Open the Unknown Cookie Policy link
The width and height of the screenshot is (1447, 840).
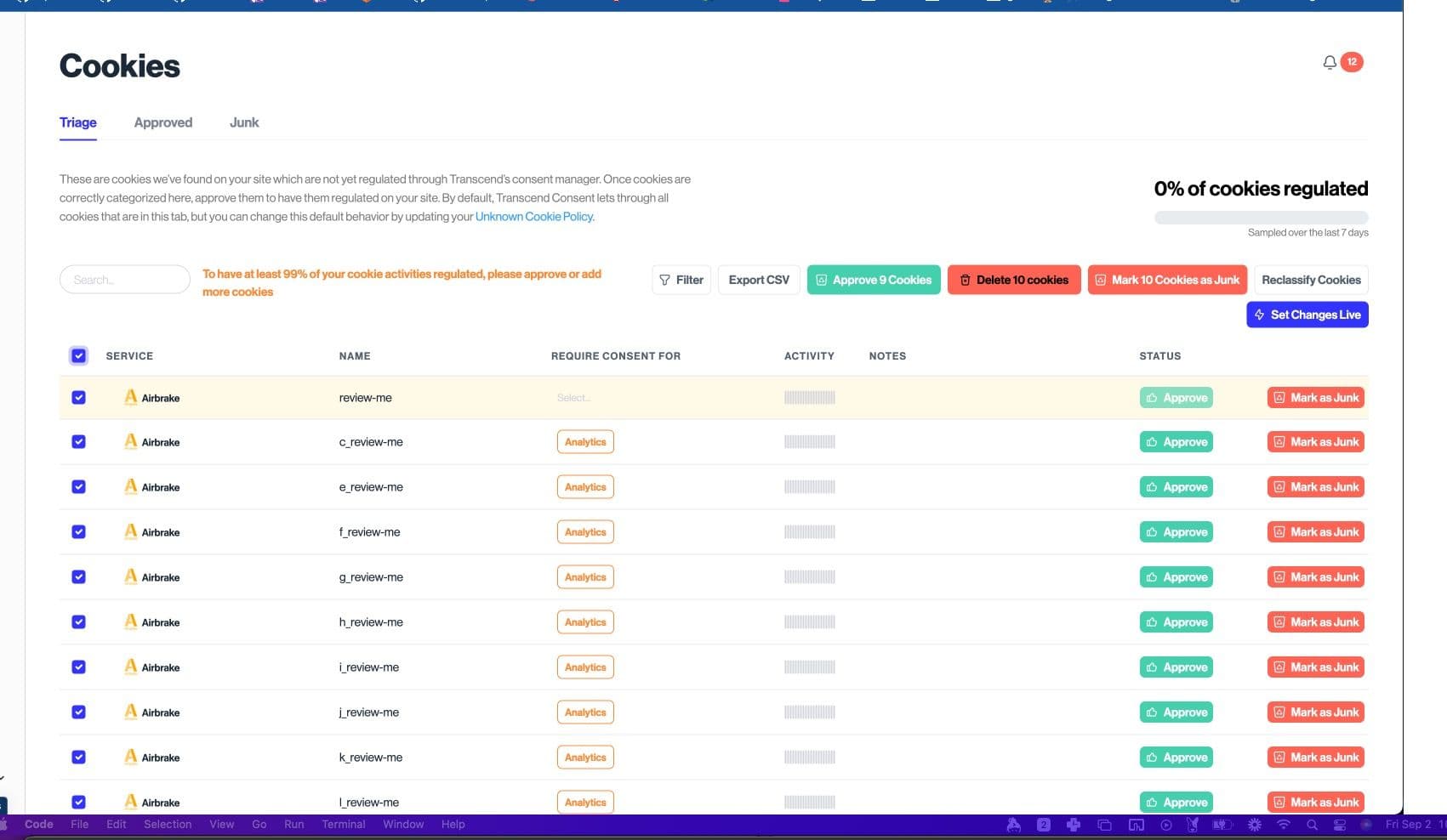click(x=534, y=217)
